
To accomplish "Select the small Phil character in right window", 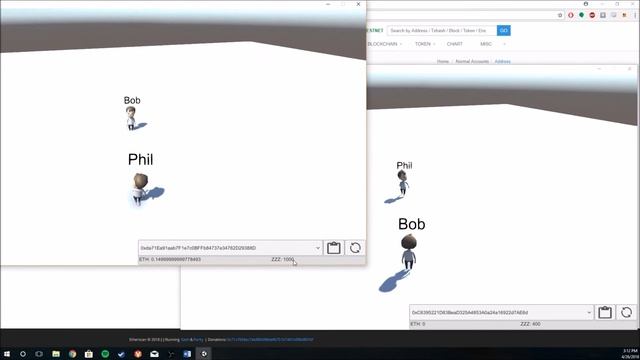I will click(x=403, y=183).
